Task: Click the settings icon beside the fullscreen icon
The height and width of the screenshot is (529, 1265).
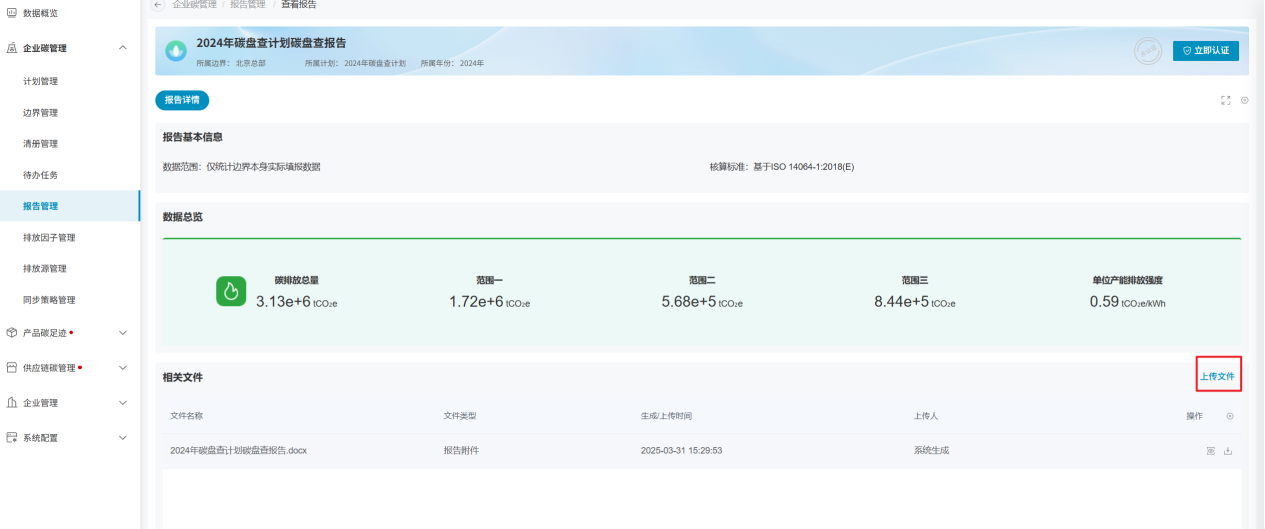Action: 1245,100
